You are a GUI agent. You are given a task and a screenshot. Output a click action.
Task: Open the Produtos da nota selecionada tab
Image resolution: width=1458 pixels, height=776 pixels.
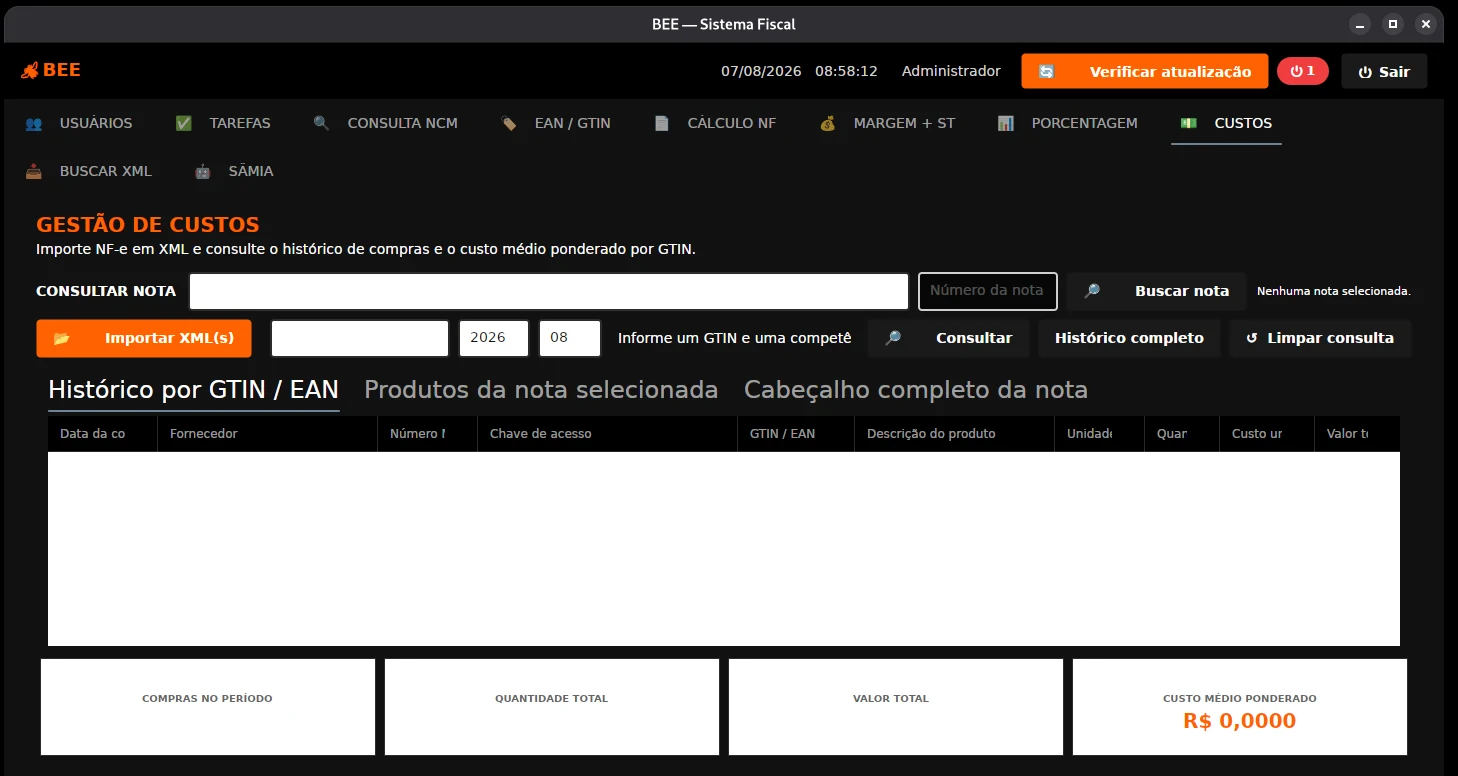(541, 390)
